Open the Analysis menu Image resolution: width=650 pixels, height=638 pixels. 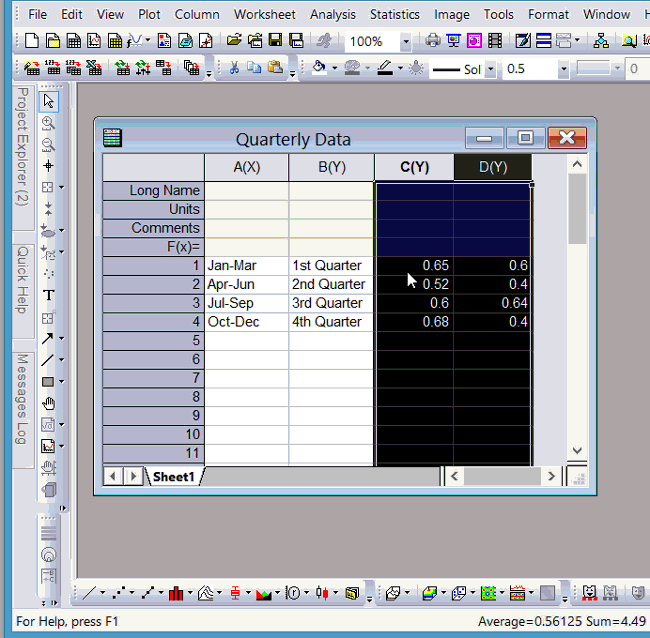[x=332, y=14]
